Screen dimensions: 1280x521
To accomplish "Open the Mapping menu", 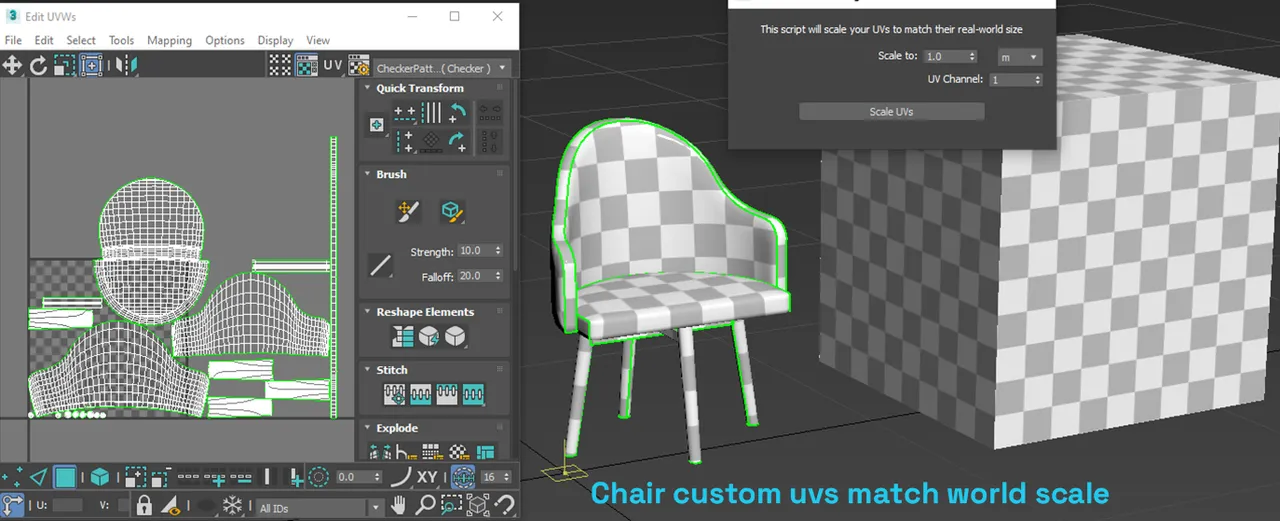I will (169, 40).
